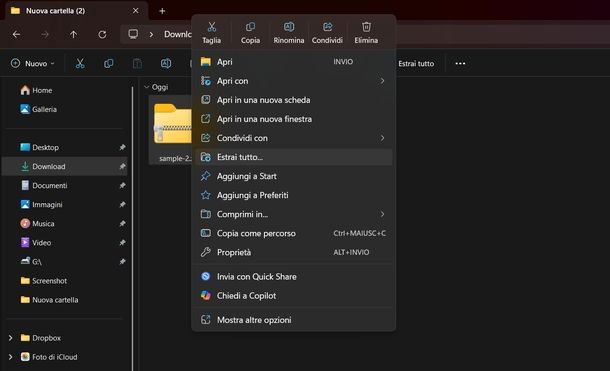Go back with the back arrow
This screenshot has width=610, height=371.
point(16,35)
